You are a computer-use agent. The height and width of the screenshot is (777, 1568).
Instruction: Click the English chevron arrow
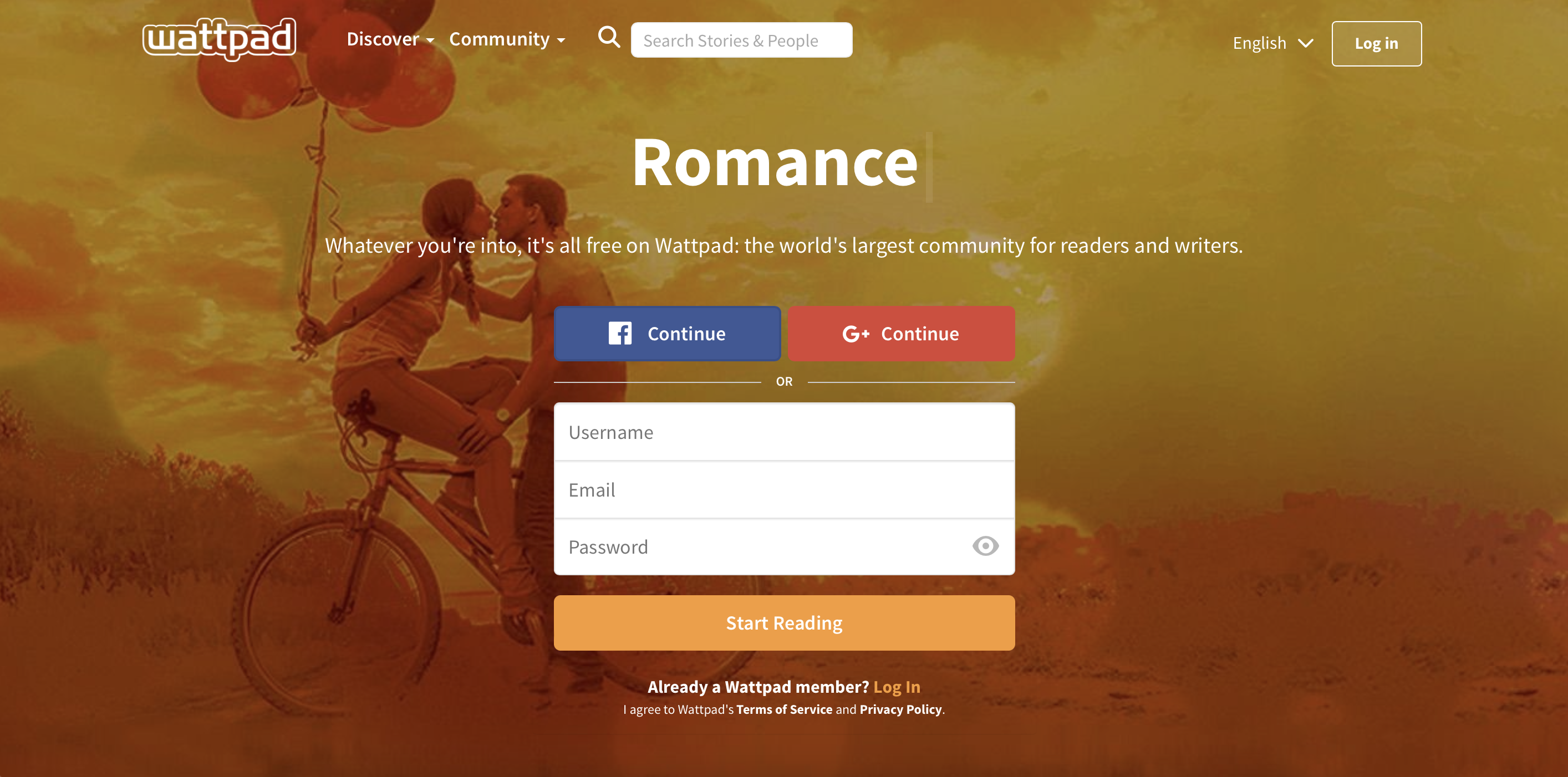click(x=1305, y=43)
